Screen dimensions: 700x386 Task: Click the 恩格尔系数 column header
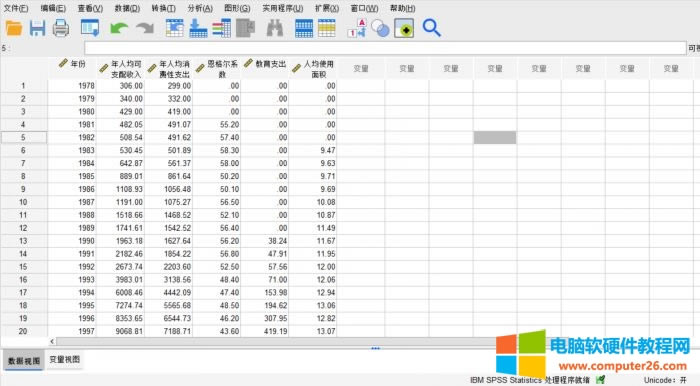[217, 69]
